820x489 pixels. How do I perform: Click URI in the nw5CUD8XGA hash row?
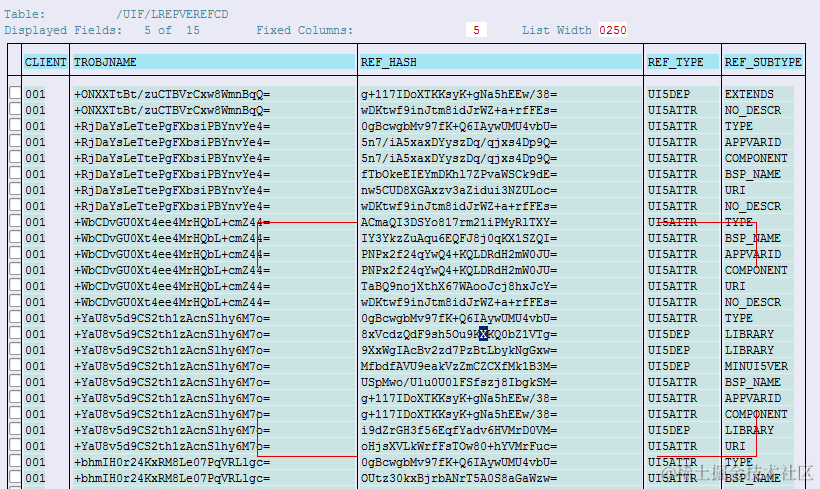pyautogui.click(x=735, y=190)
